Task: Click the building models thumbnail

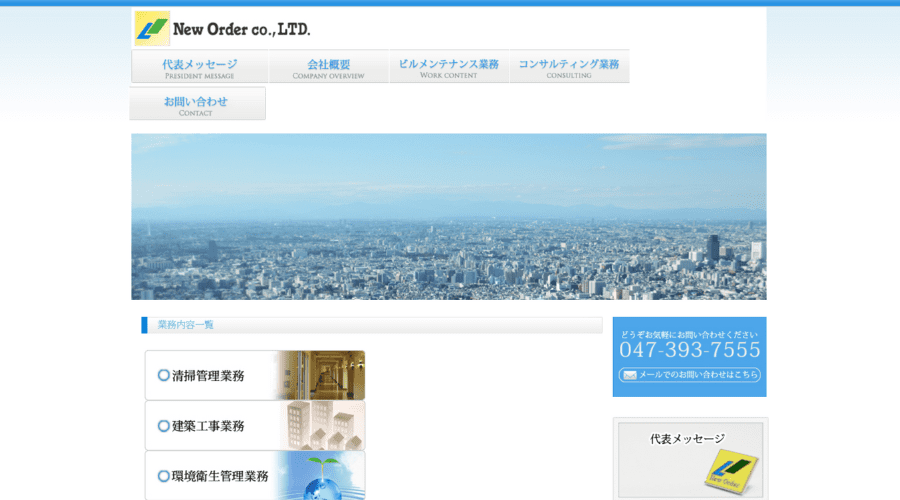Action: (322, 425)
